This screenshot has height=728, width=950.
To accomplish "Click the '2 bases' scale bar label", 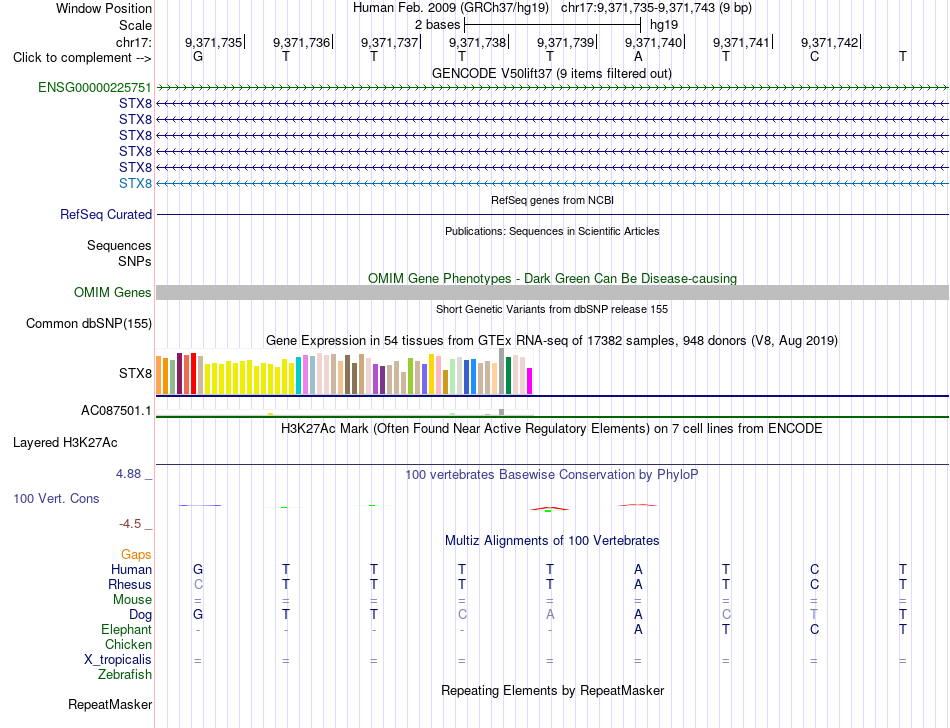I will pos(437,25).
